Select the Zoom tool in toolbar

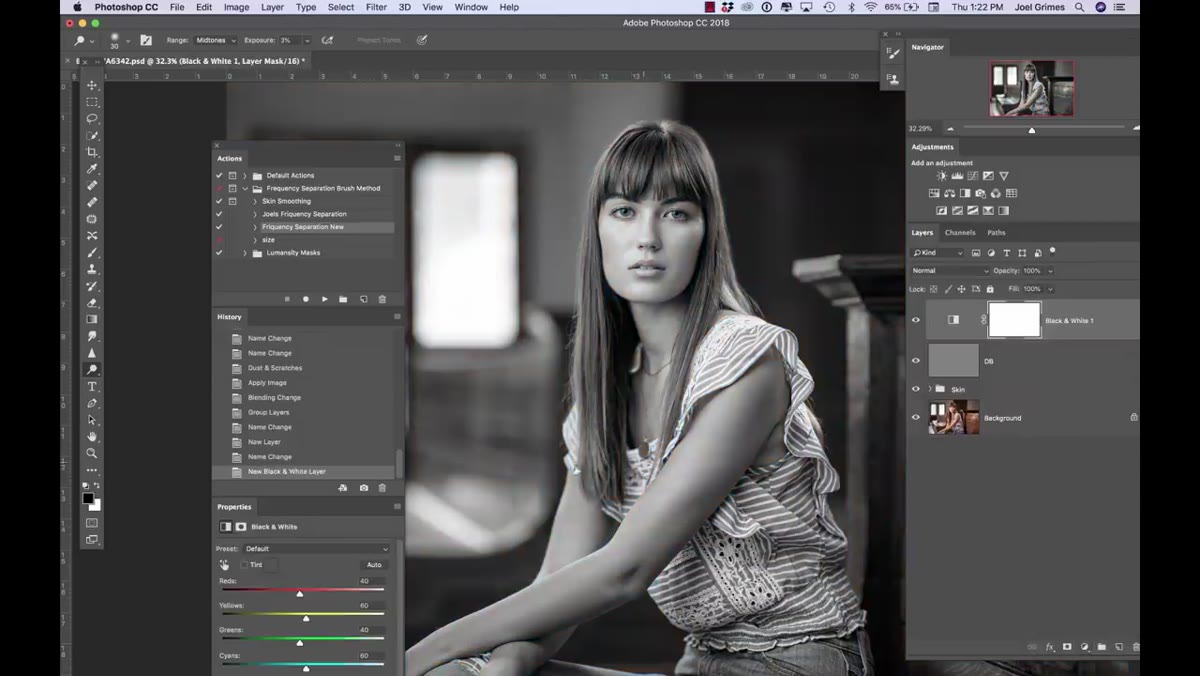92,453
